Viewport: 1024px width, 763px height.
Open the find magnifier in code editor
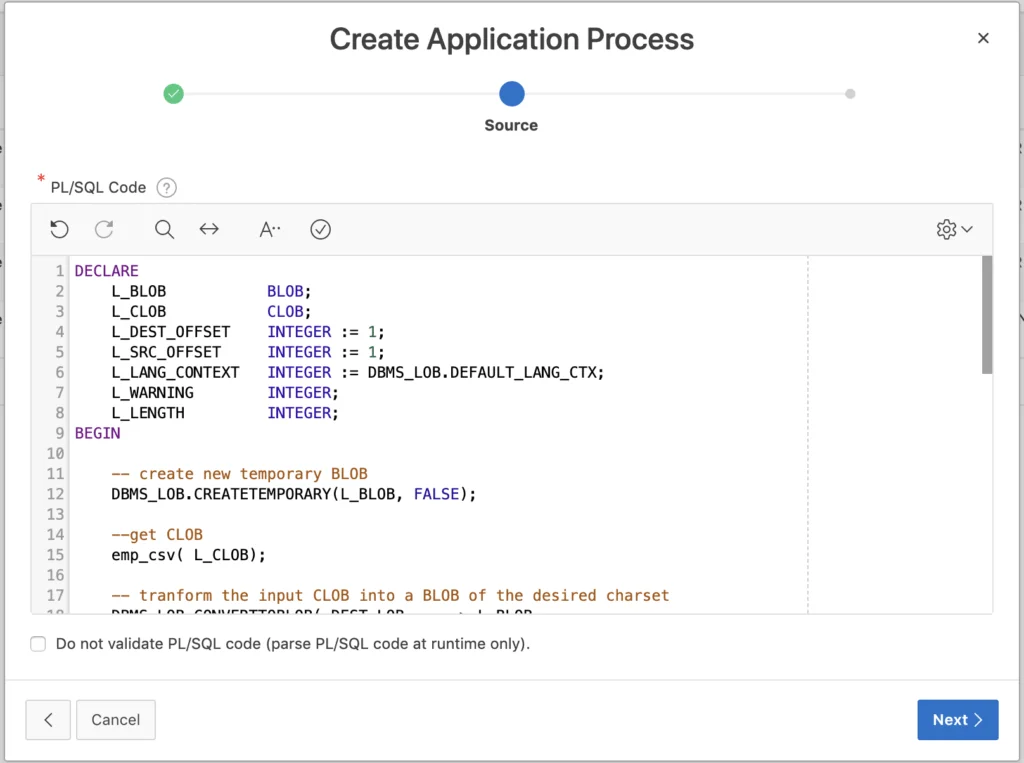click(x=164, y=229)
